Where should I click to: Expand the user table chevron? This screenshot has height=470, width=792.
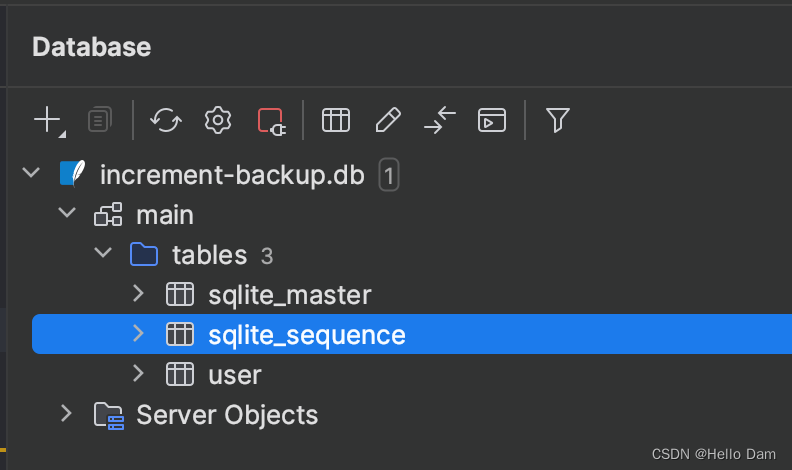(138, 374)
